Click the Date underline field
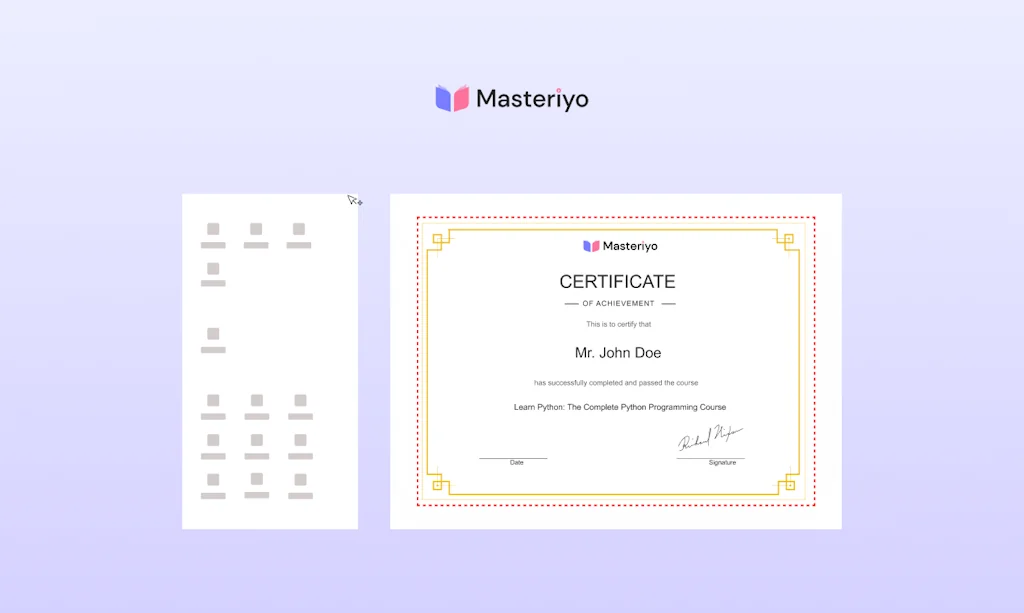The width and height of the screenshot is (1024, 613). 513,456
